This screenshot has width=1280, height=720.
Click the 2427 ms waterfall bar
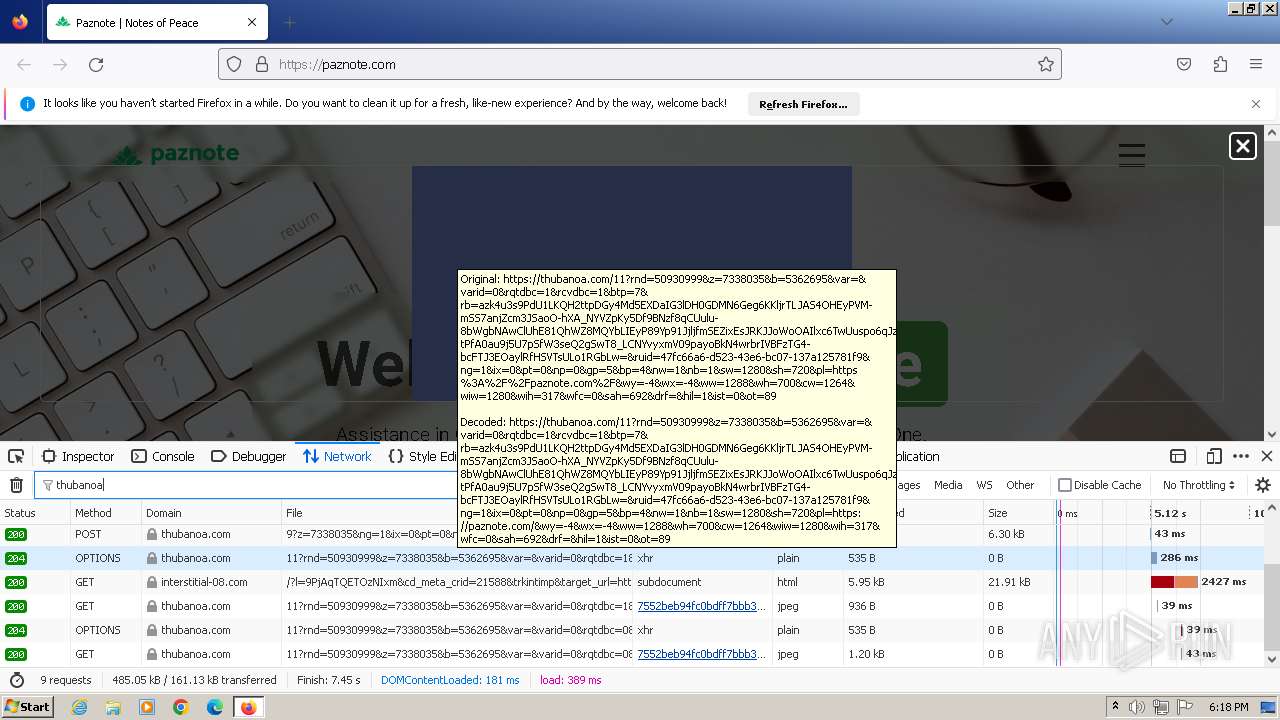1174,582
